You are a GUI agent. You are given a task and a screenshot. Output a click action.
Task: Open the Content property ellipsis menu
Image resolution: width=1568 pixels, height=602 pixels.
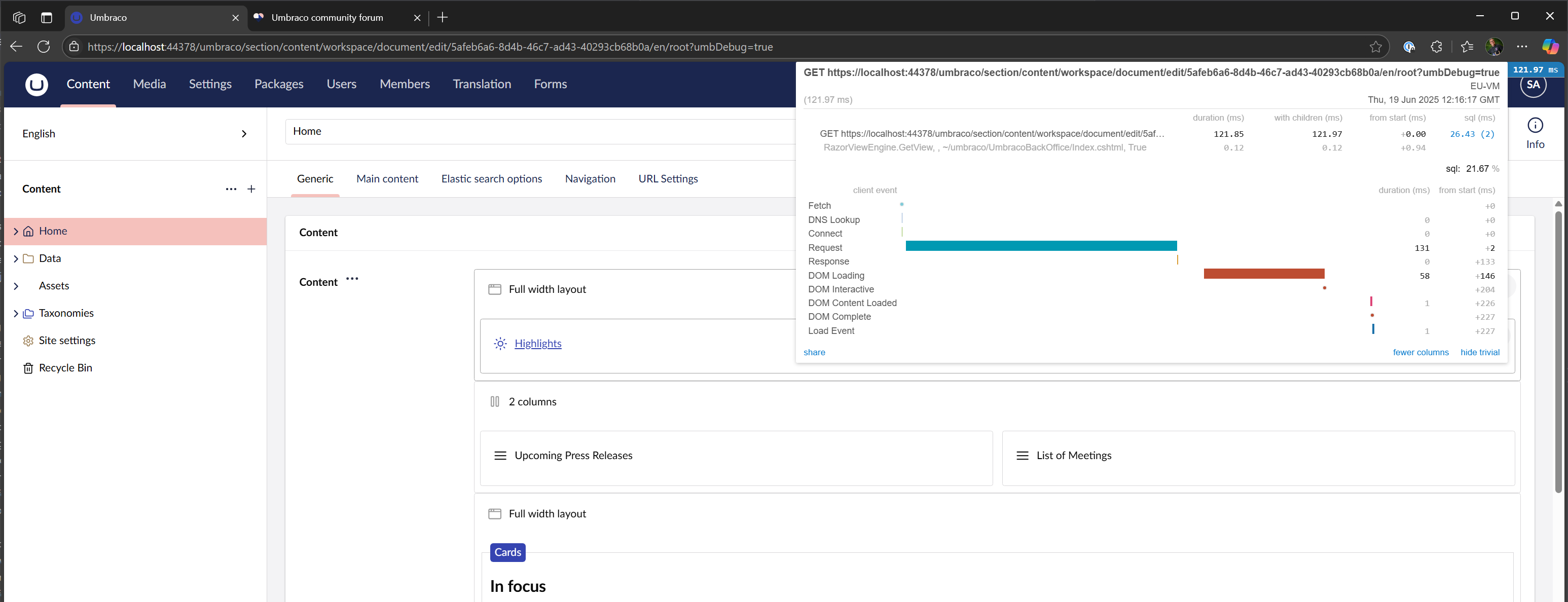click(352, 279)
